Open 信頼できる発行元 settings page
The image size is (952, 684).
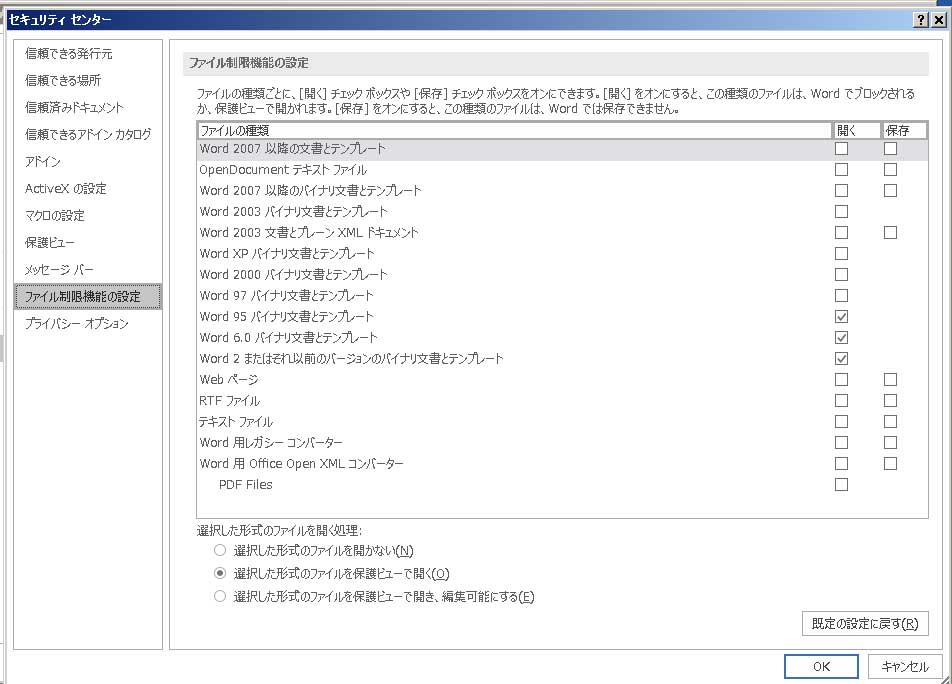[69, 53]
